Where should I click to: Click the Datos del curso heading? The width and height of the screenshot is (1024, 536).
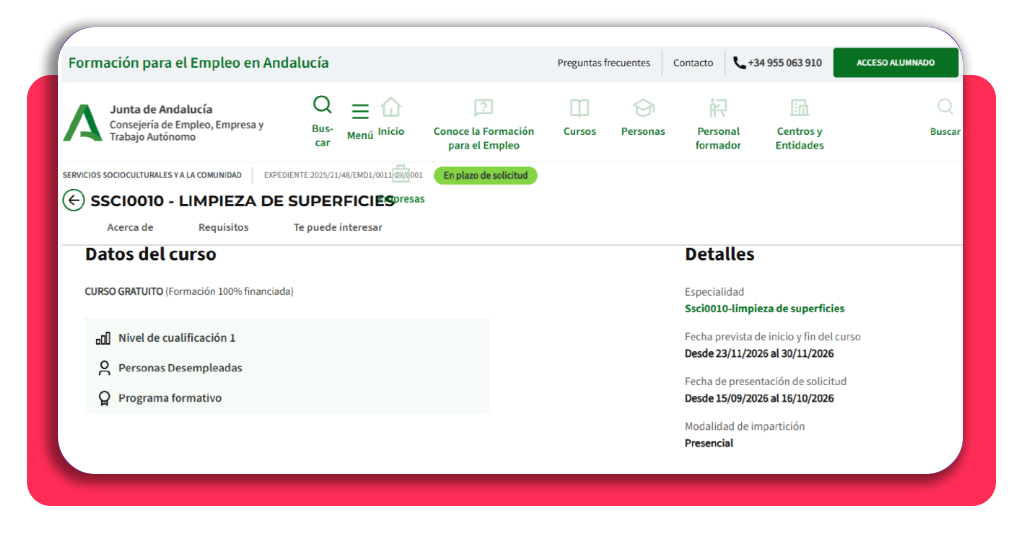click(150, 255)
